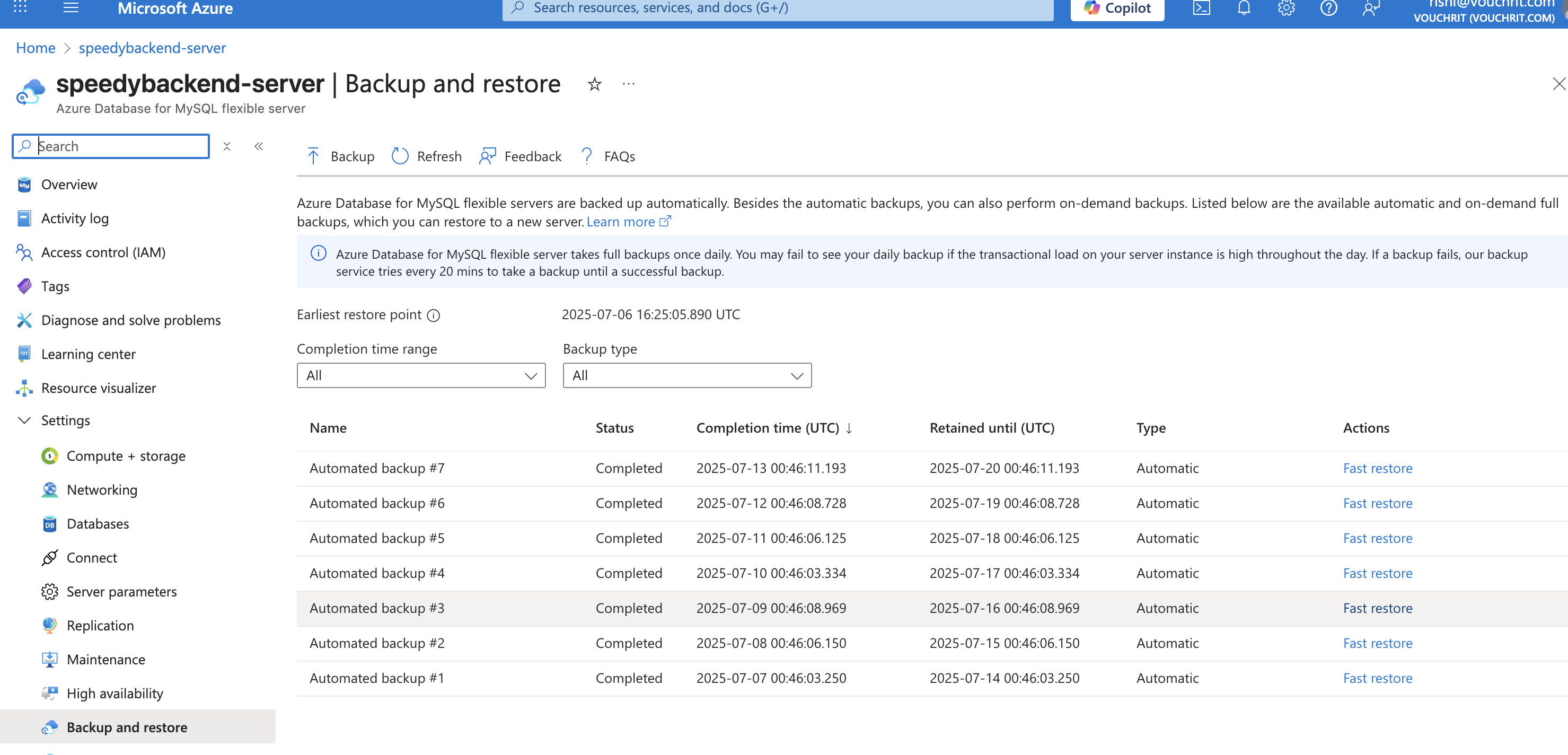
Task: Open the Cloud Shell icon in header
Action: (x=1201, y=8)
